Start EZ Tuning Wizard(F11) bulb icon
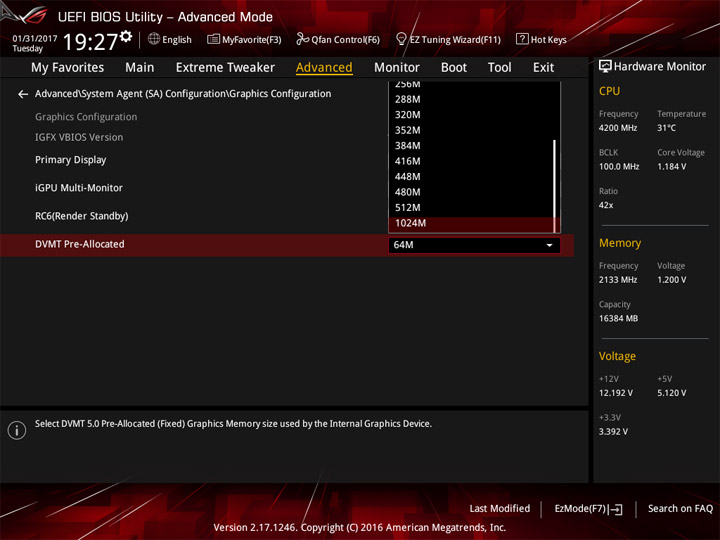The width and height of the screenshot is (720, 540). pos(401,39)
